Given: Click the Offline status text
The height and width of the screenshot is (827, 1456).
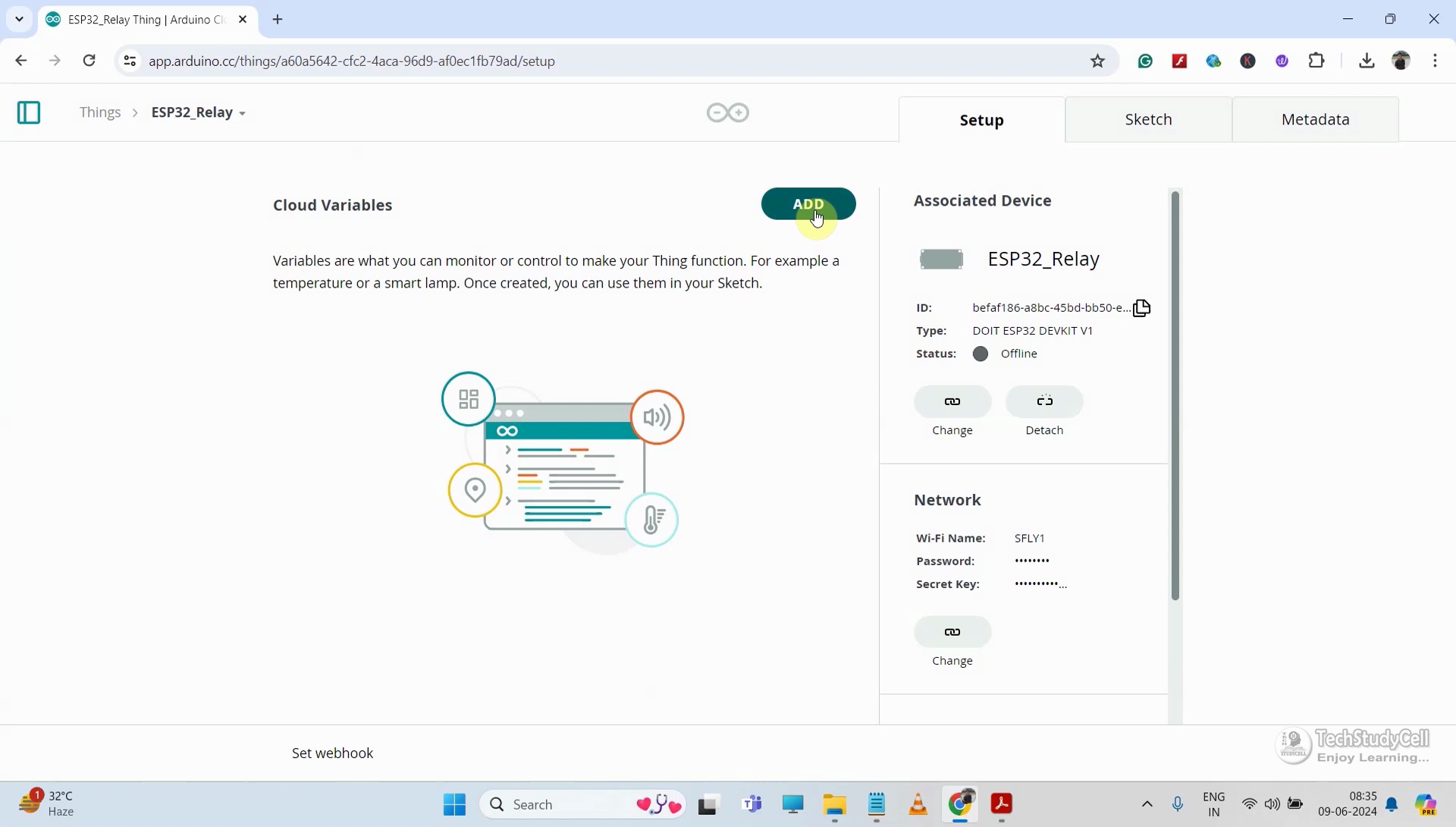Looking at the screenshot, I should 1018,354.
